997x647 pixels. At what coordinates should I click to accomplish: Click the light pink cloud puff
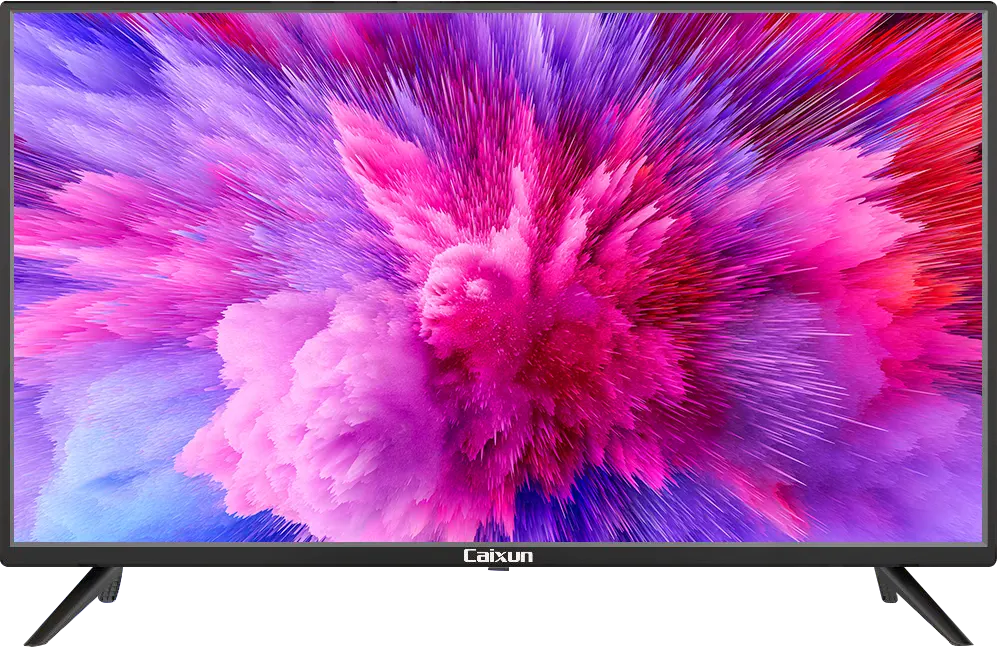click(x=299, y=413)
